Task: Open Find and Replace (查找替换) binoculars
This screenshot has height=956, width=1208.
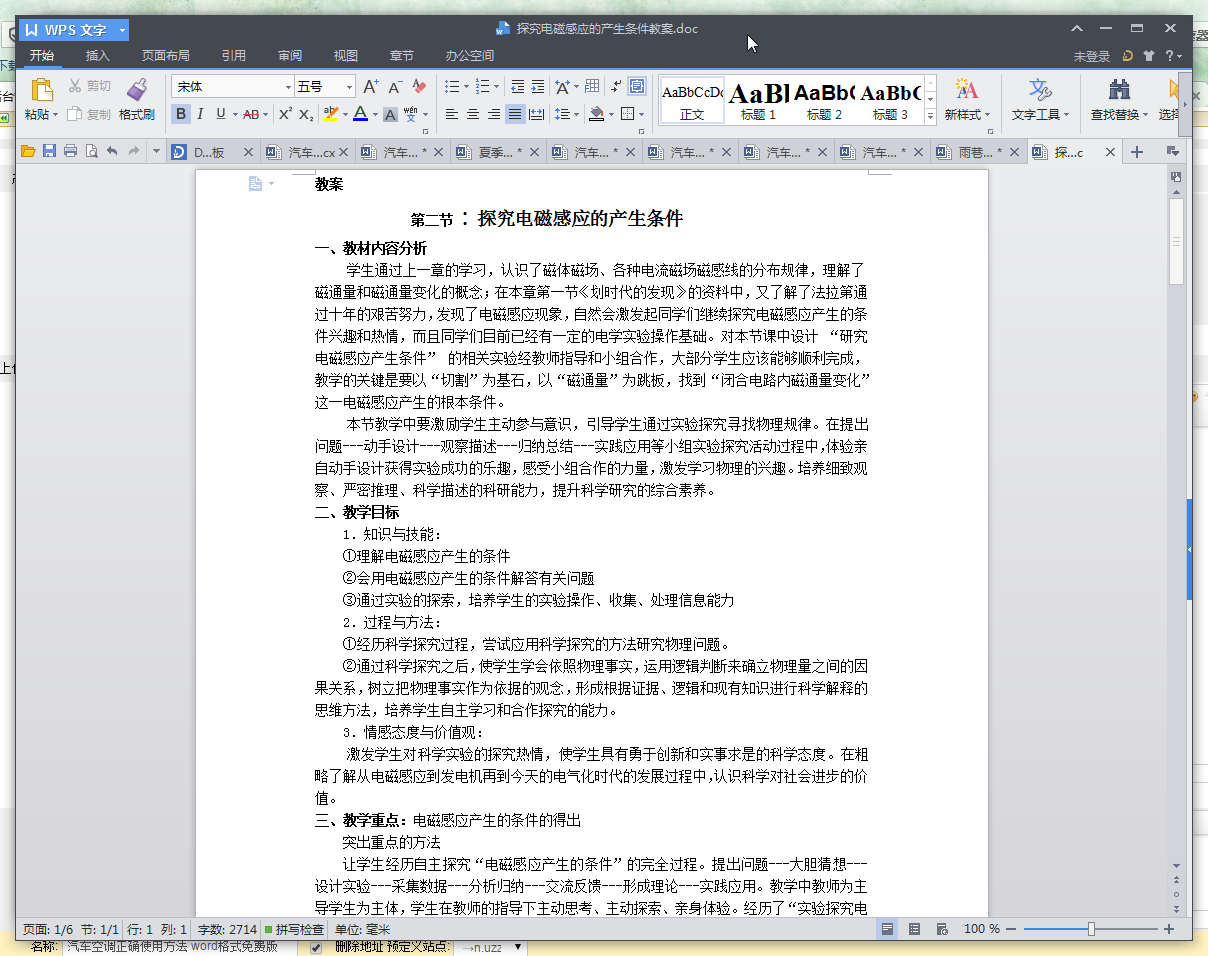Action: click(1119, 89)
